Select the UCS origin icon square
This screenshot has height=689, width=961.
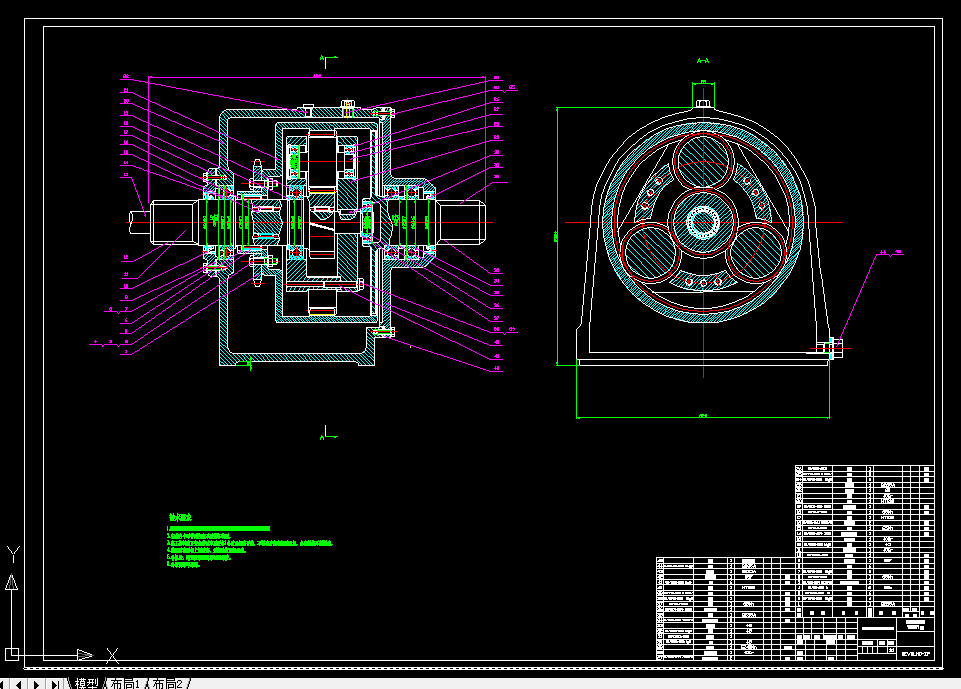pos(12,654)
